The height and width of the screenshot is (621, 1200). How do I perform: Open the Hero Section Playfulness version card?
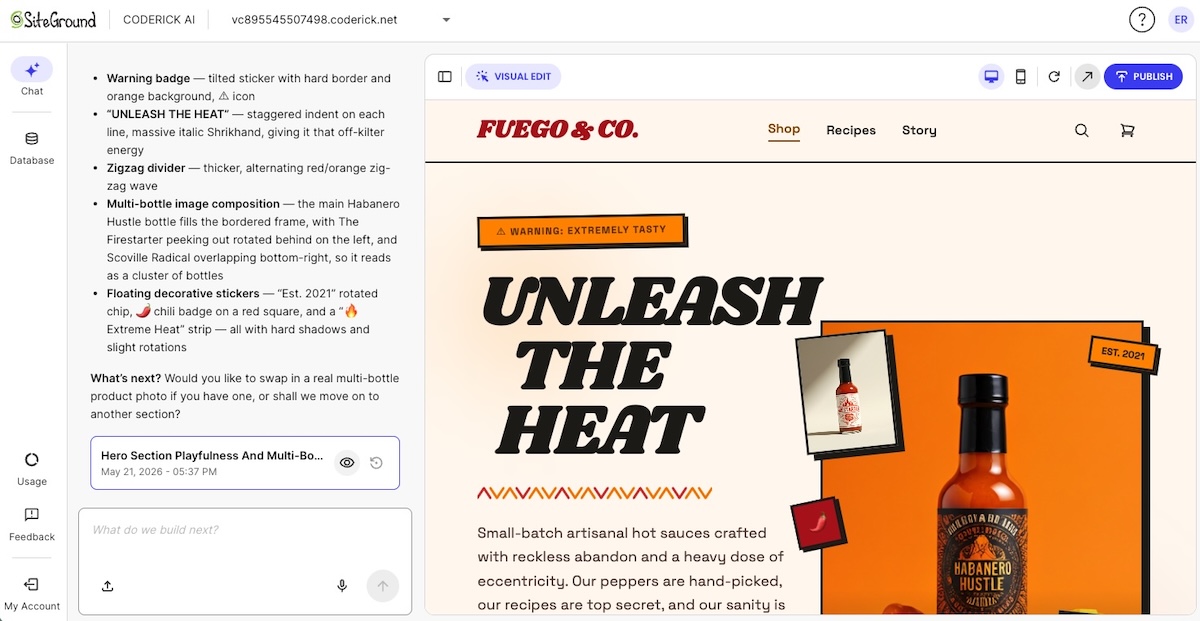coord(245,463)
